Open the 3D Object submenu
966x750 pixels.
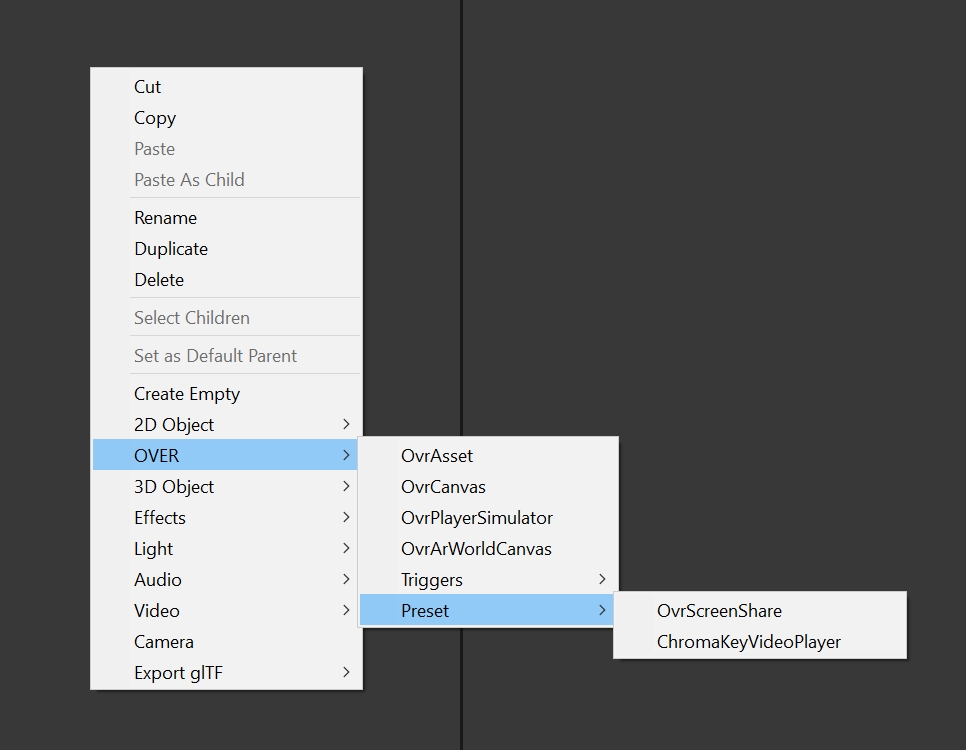[x=174, y=487]
